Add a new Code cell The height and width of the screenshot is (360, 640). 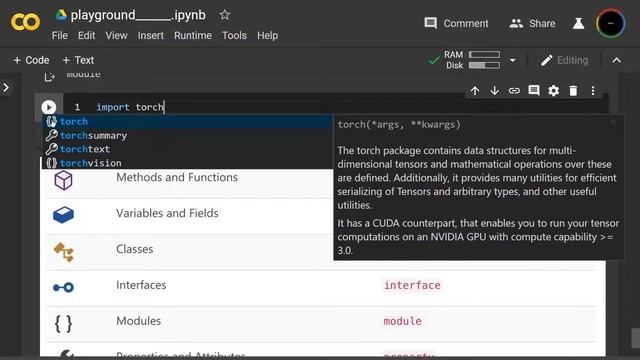[x=31, y=60]
